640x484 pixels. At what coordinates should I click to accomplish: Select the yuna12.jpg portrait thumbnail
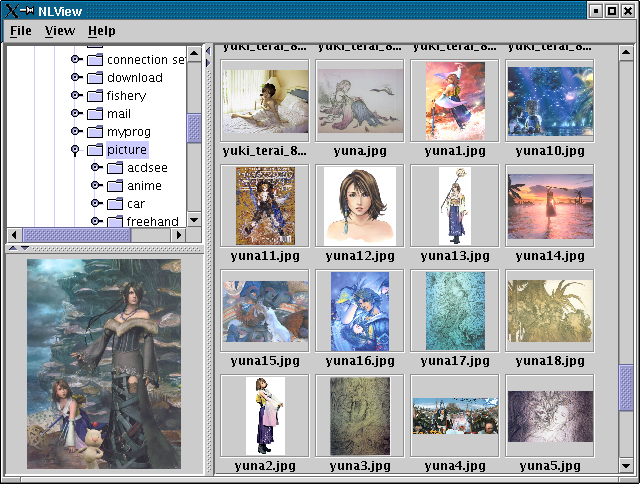(359, 205)
